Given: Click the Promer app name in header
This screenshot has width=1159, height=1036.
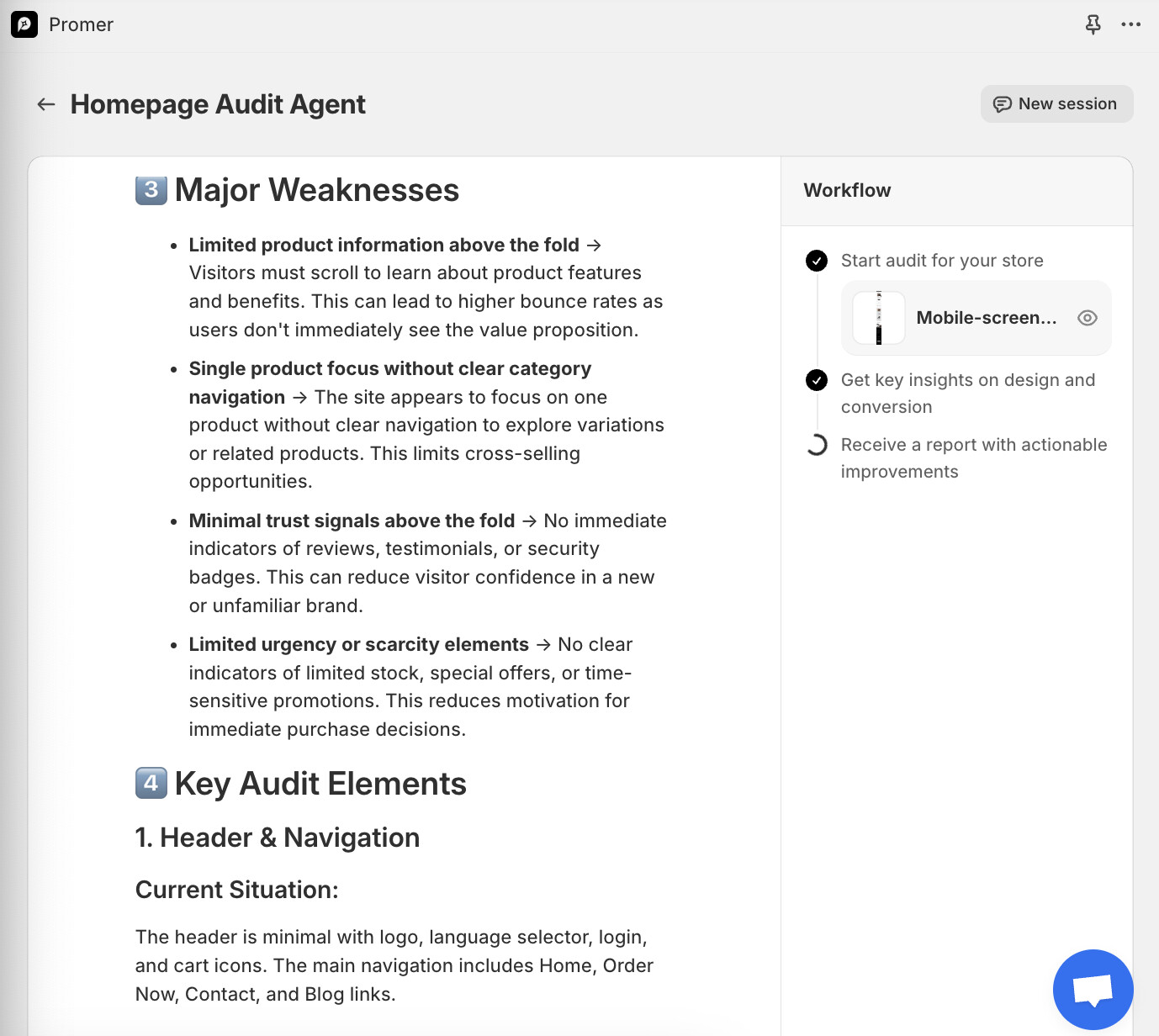Looking at the screenshot, I should coord(81,24).
